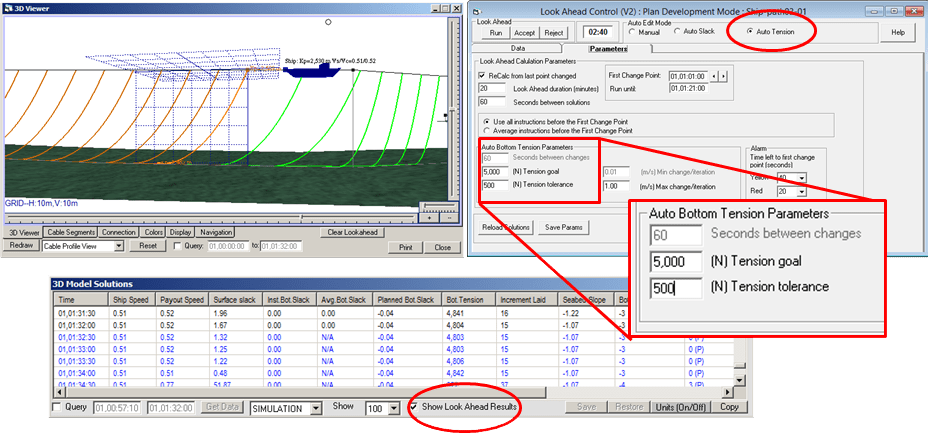928x433 pixels.
Task: Enable Query checkbox in 3D Model Solutions
Action: click(57, 407)
